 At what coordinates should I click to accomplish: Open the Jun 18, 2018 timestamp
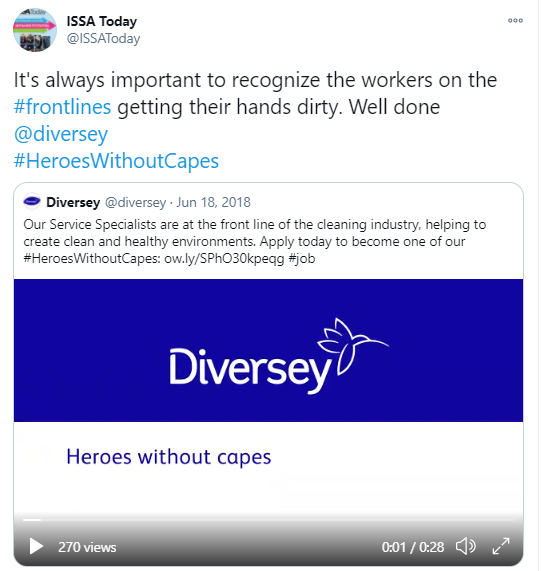pos(213,202)
